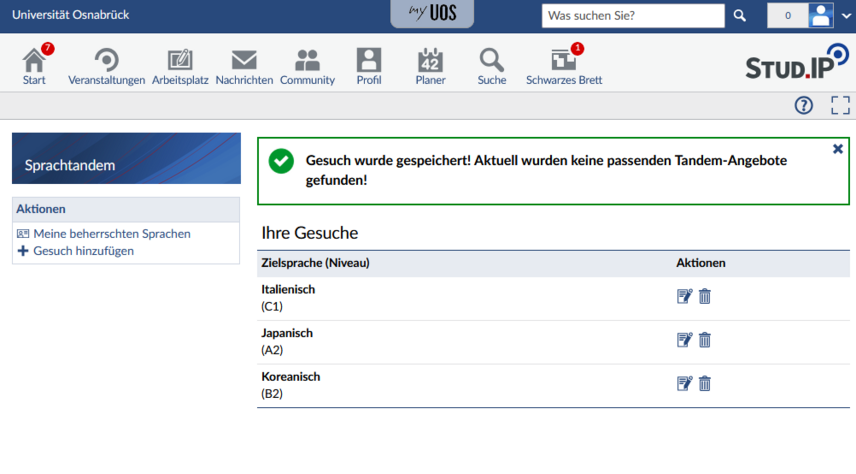Open the Profil menu item
Viewport: 856px width, 474px height.
pos(369,62)
